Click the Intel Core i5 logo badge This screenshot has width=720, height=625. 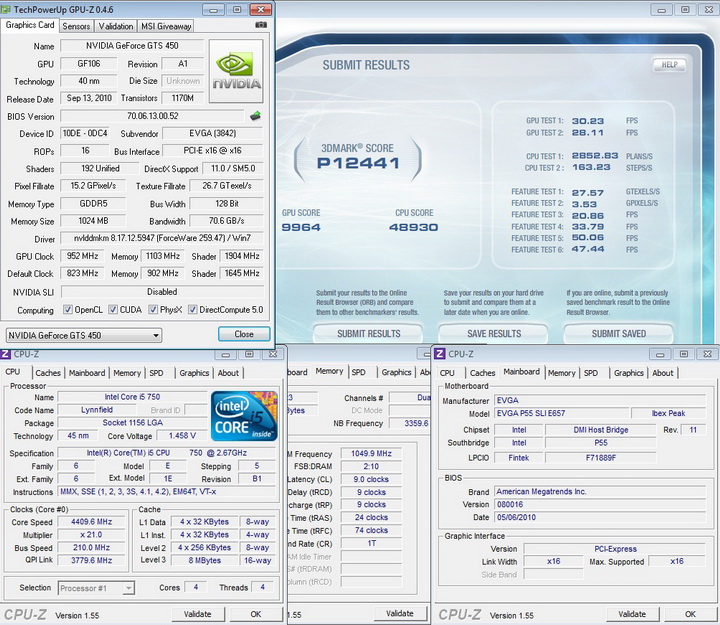(244, 416)
